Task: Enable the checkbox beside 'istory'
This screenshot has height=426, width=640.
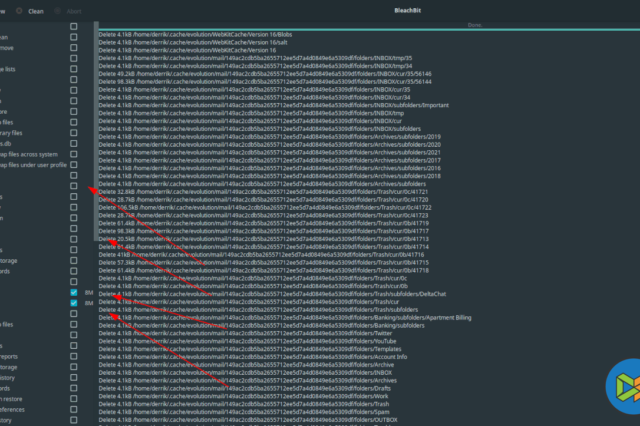Action: [73, 377]
